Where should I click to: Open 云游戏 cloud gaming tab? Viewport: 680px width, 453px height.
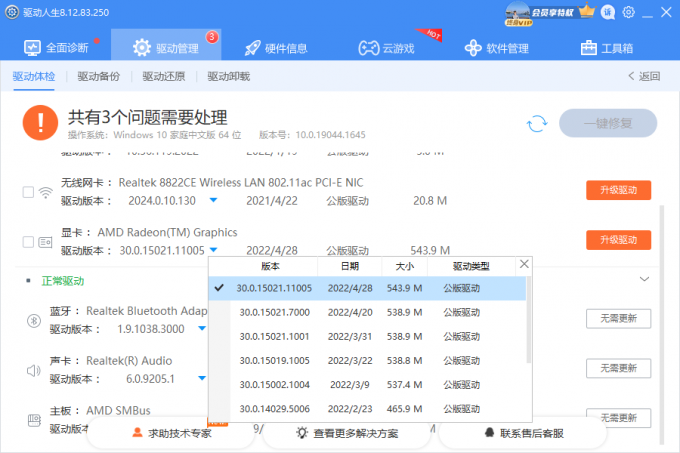click(x=386, y=48)
